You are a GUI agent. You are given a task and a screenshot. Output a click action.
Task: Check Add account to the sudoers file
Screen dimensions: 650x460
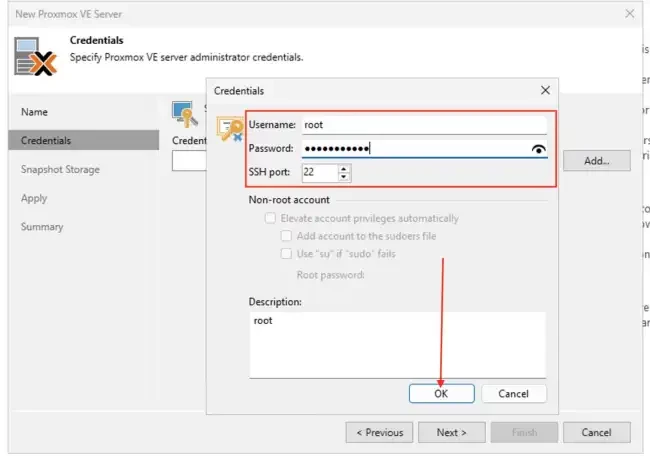point(286,236)
